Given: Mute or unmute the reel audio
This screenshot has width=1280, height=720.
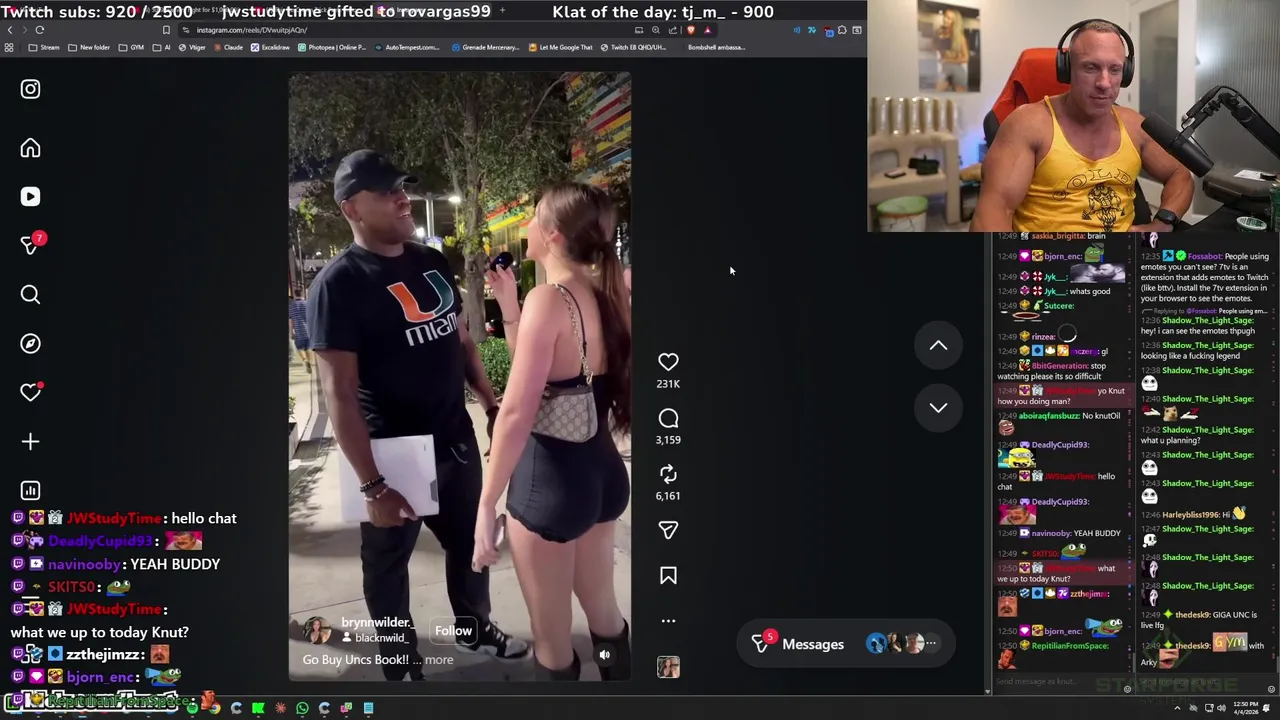Looking at the screenshot, I should [604, 655].
